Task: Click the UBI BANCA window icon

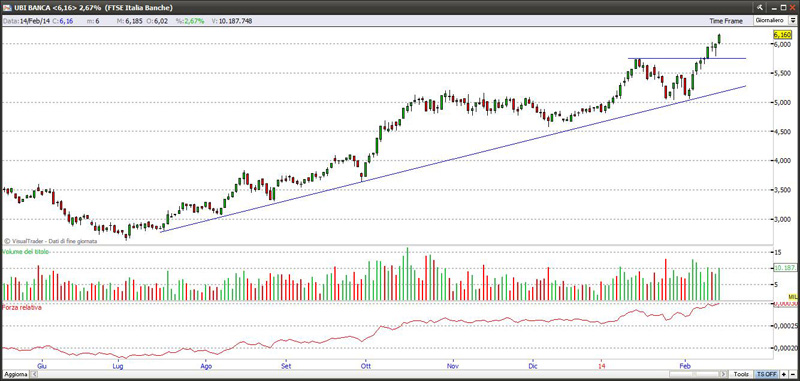Action: coord(6,8)
